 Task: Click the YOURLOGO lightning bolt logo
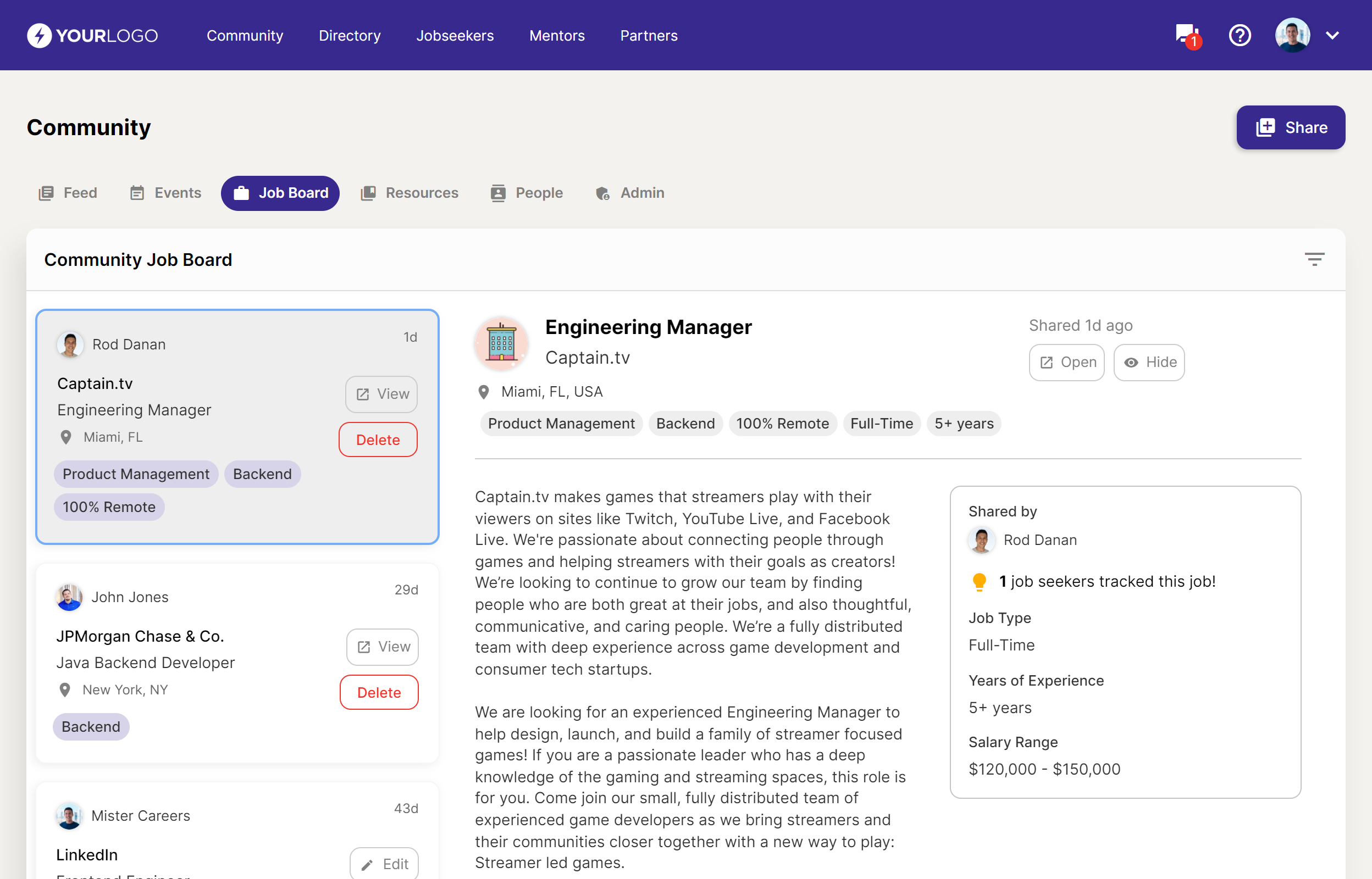pos(39,35)
